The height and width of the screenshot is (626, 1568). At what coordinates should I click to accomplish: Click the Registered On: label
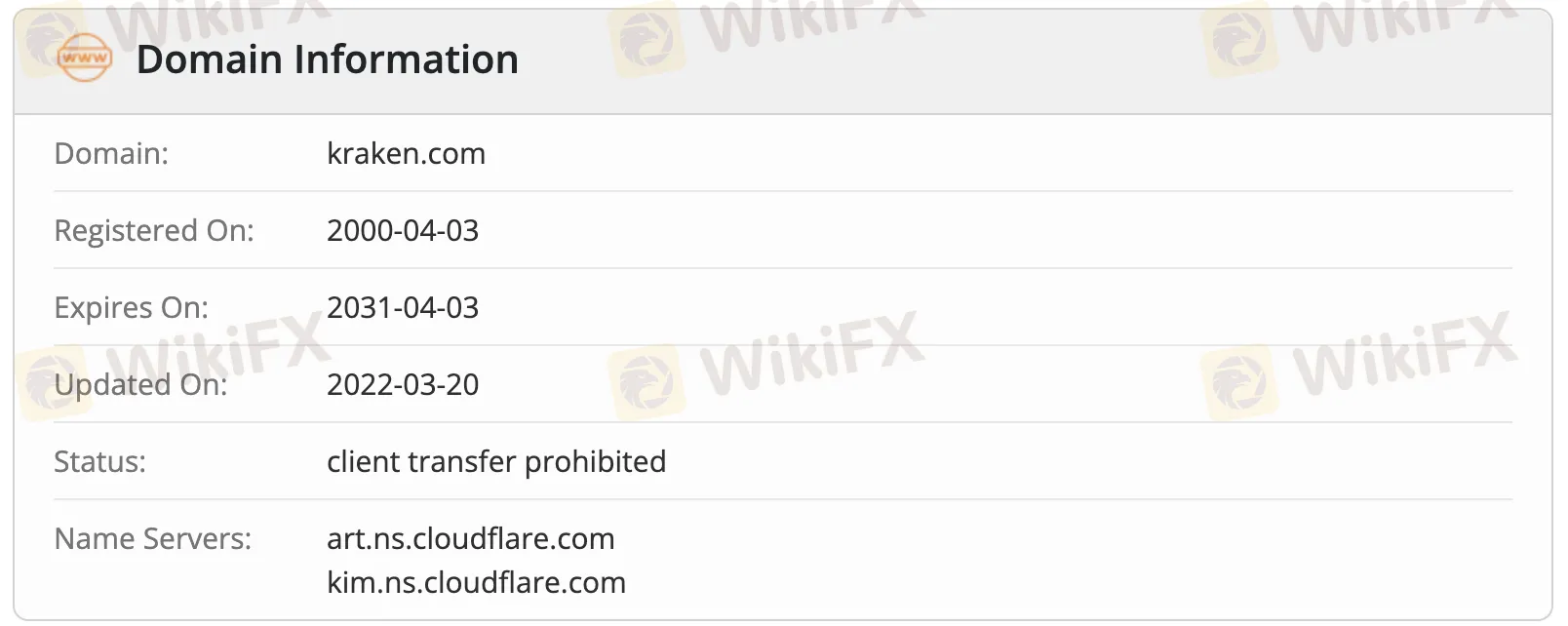(x=154, y=230)
